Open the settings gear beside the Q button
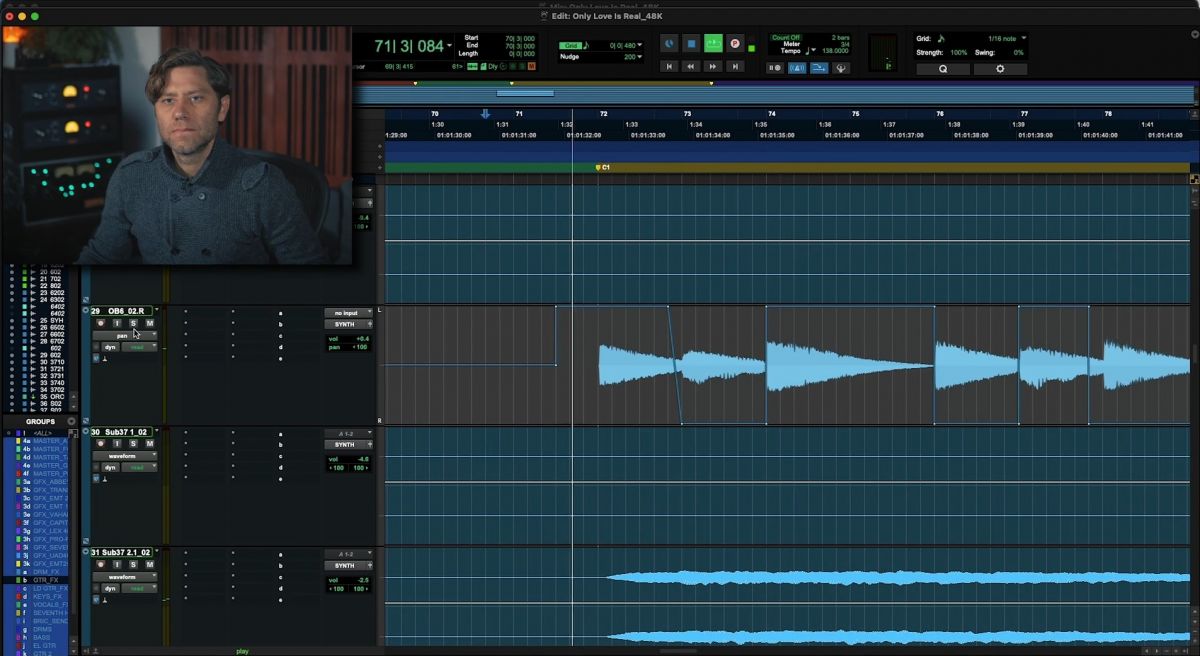Screen dimensions: 1200x656 click(999, 69)
